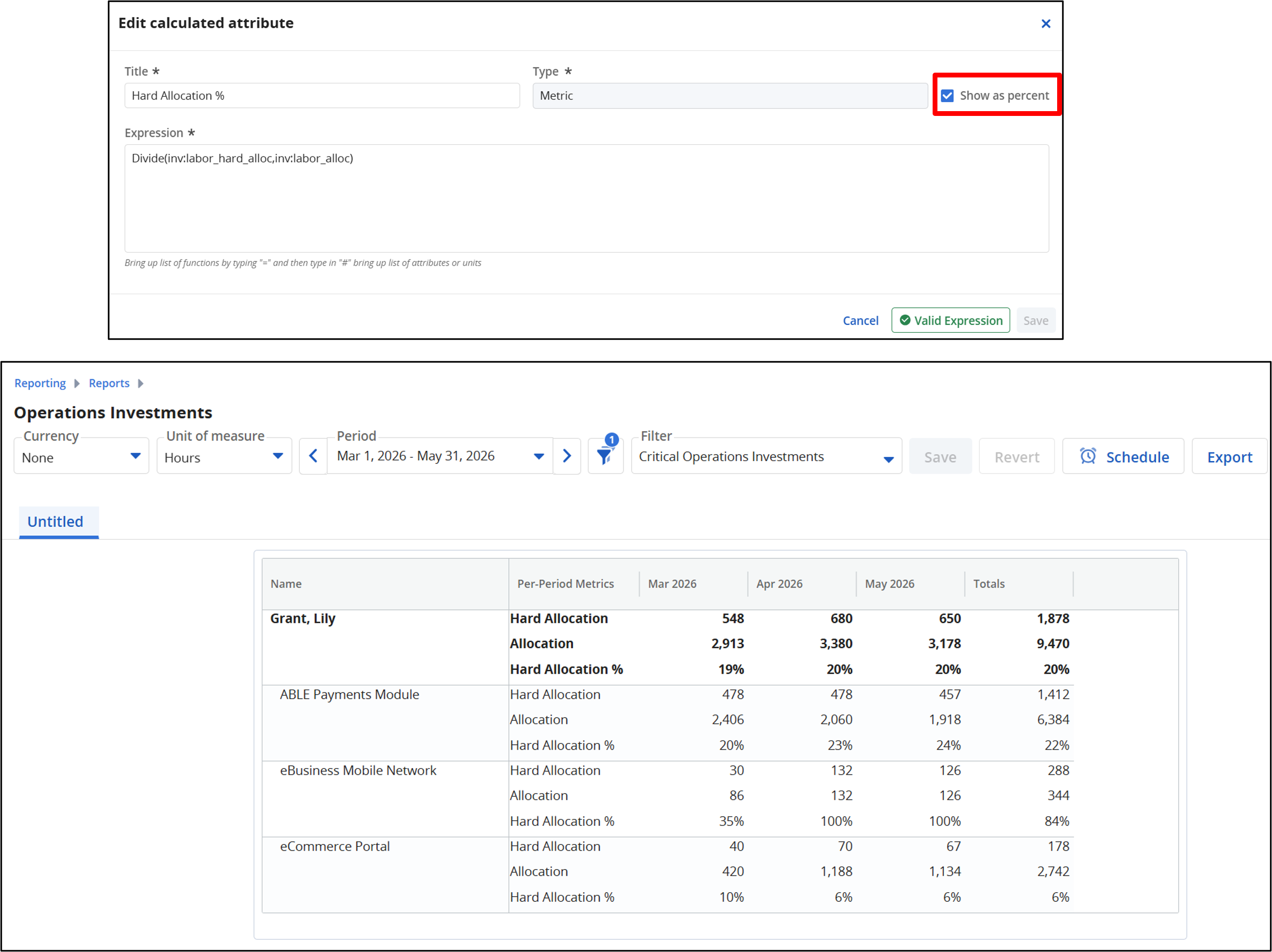Screen dimensions: 1272x952
Task: Open the Currency dropdown
Action: click(81, 456)
